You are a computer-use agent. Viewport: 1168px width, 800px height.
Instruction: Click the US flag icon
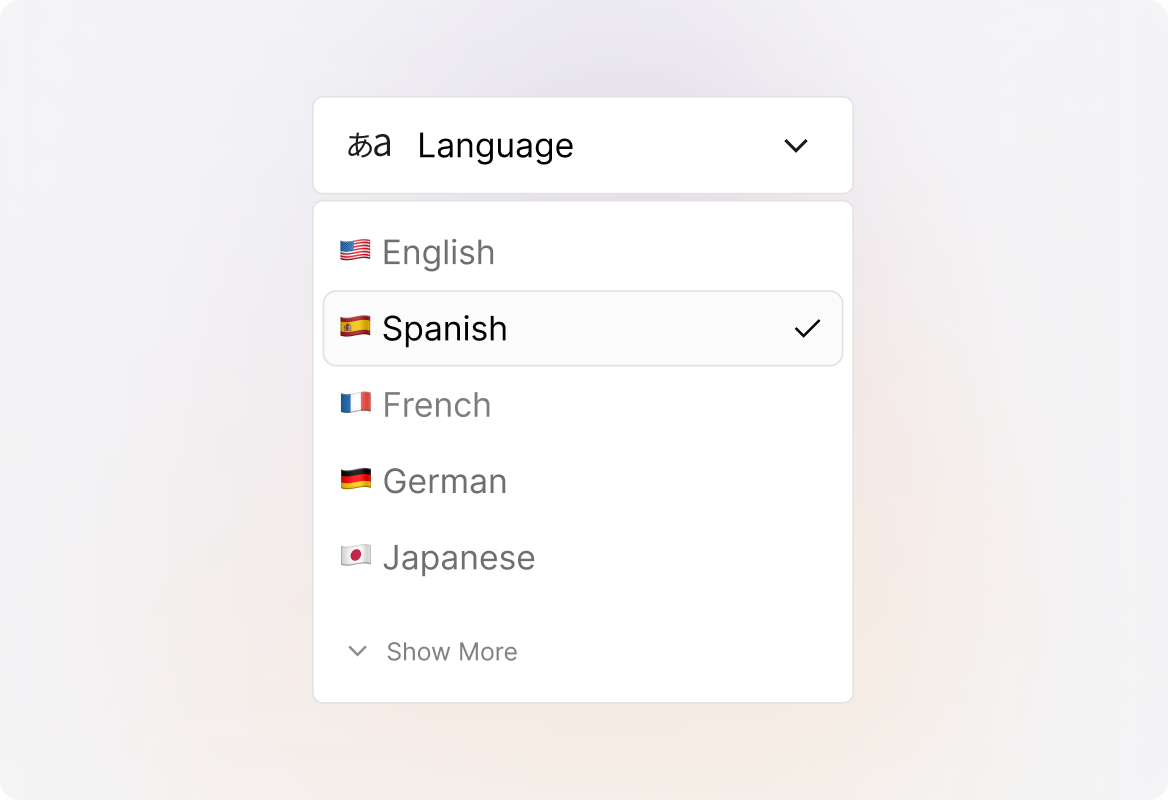(355, 250)
